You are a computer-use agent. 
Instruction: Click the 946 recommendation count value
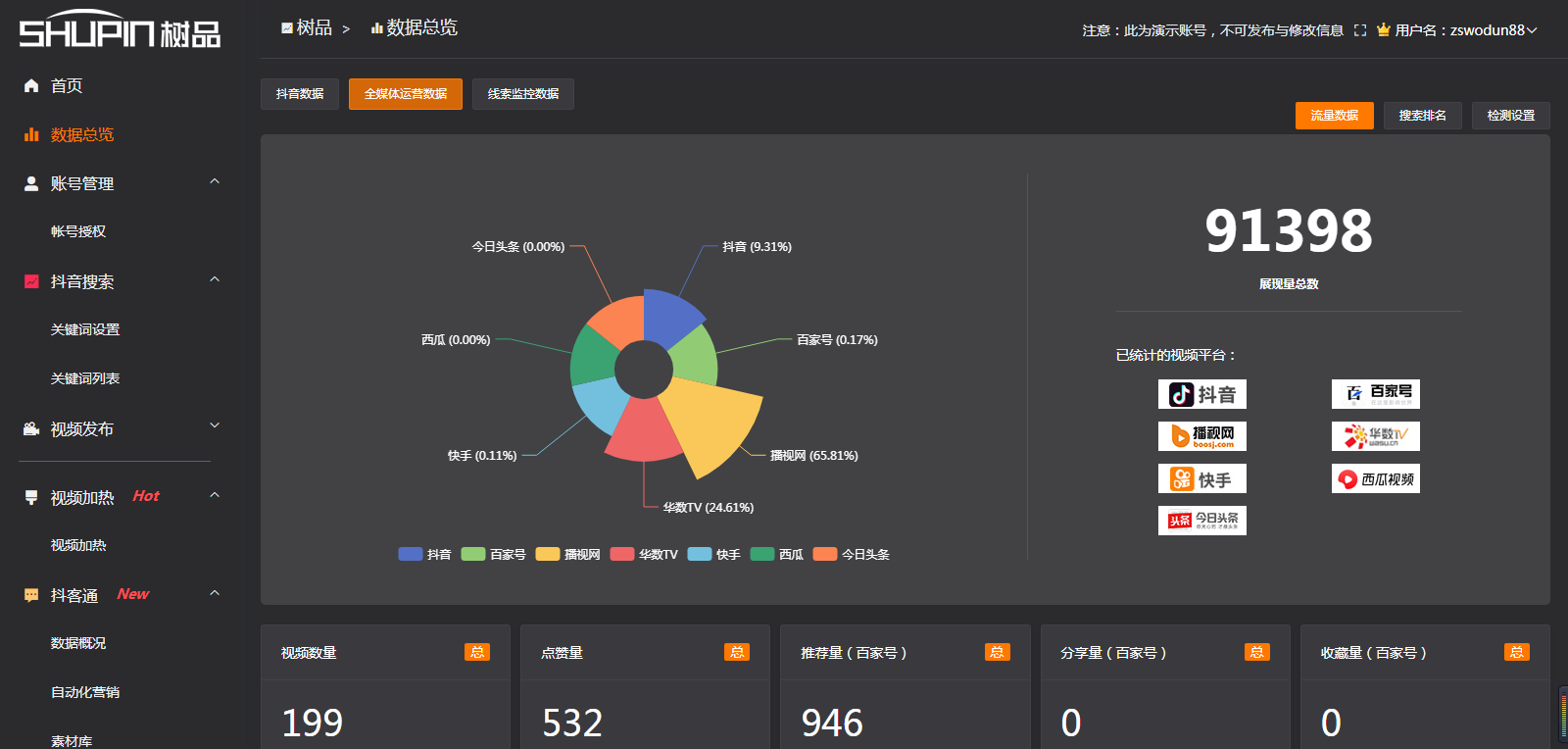[832, 724]
